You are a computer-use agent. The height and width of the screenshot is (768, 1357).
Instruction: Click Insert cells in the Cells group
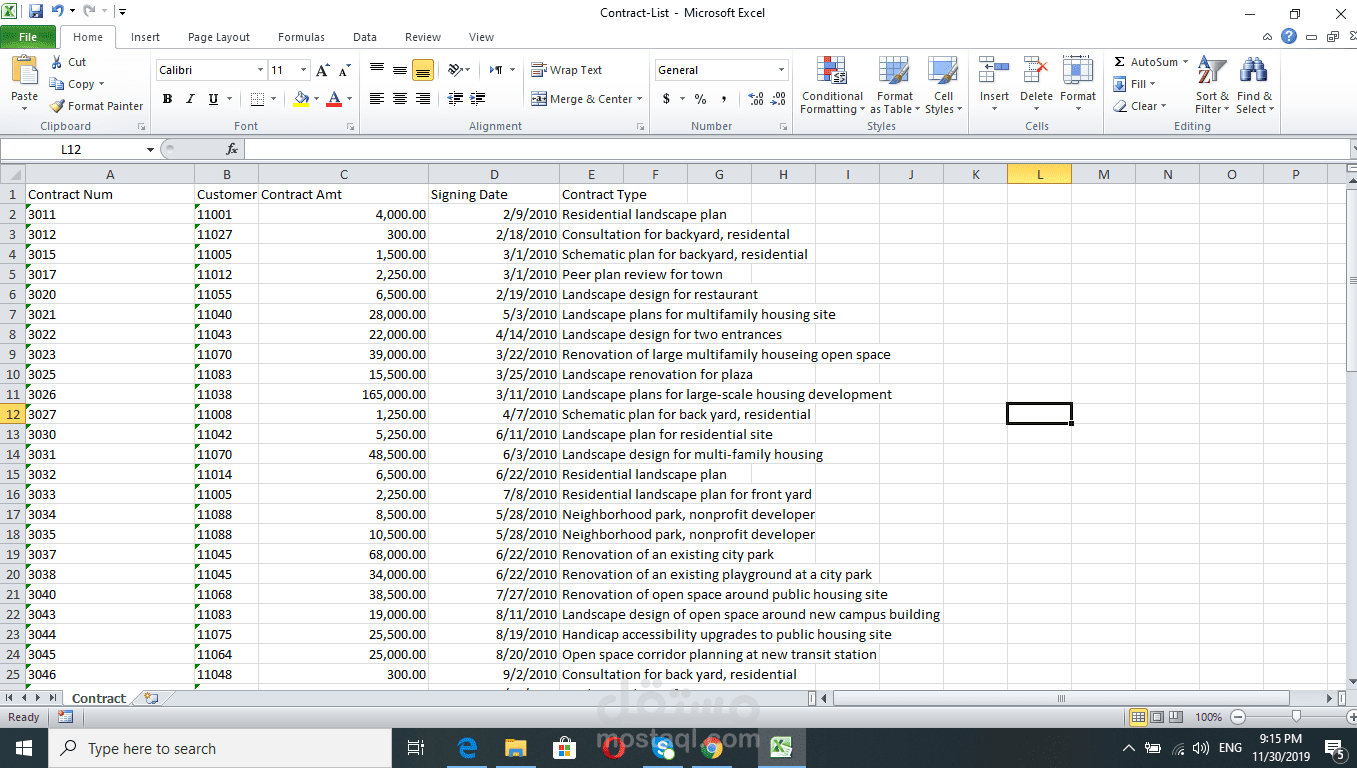[994, 86]
